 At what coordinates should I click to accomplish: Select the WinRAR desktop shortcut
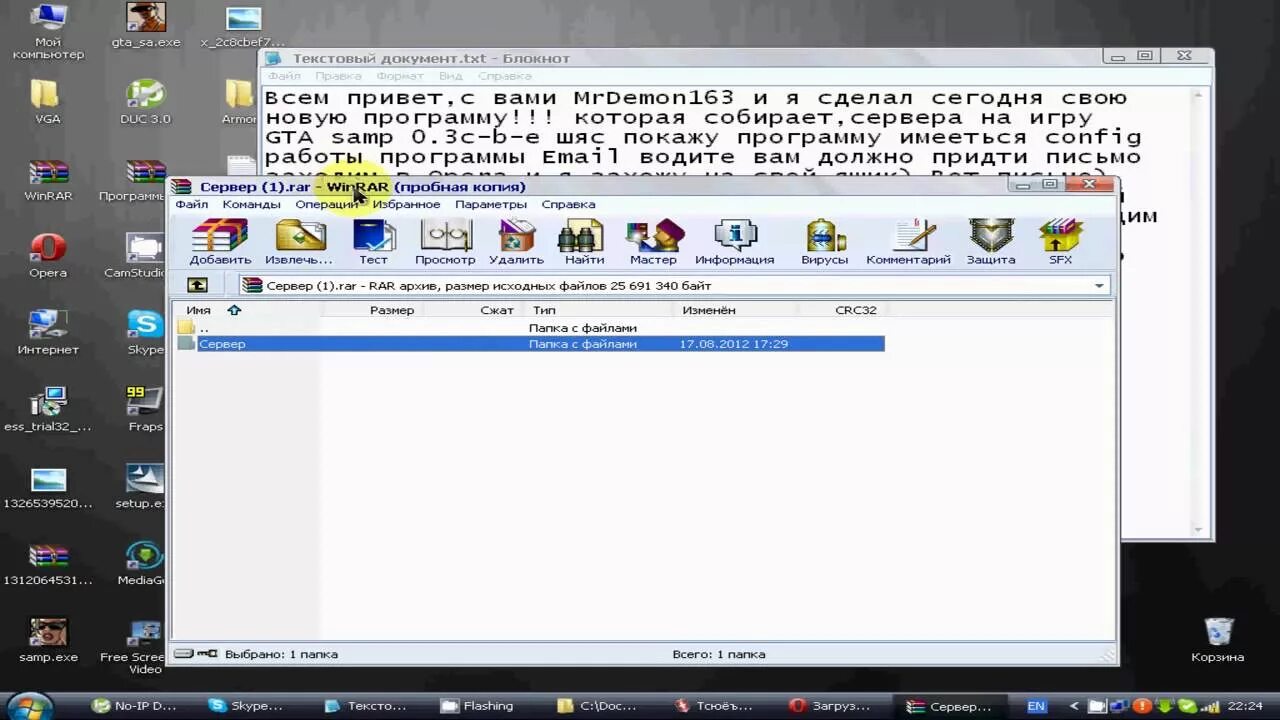48,180
